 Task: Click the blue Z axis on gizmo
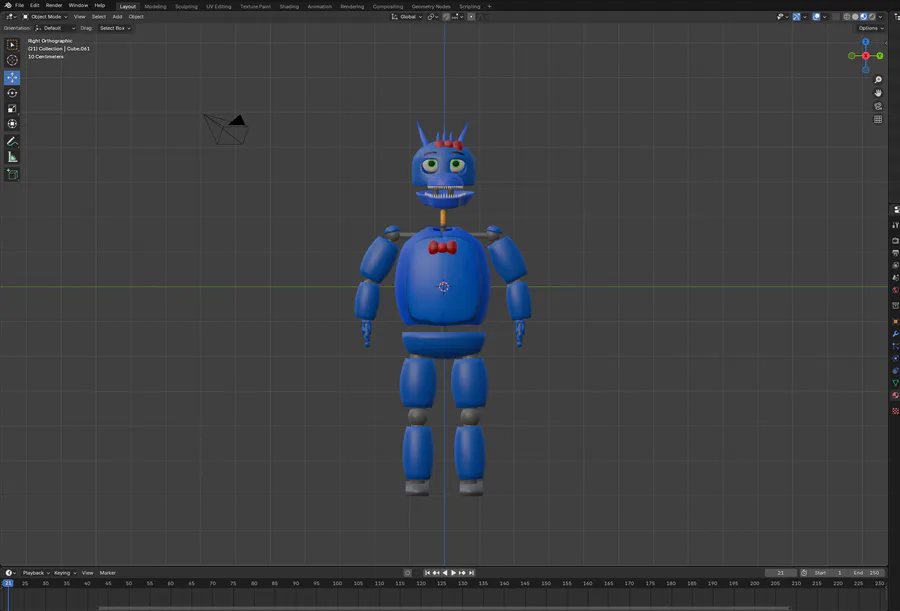[866, 42]
